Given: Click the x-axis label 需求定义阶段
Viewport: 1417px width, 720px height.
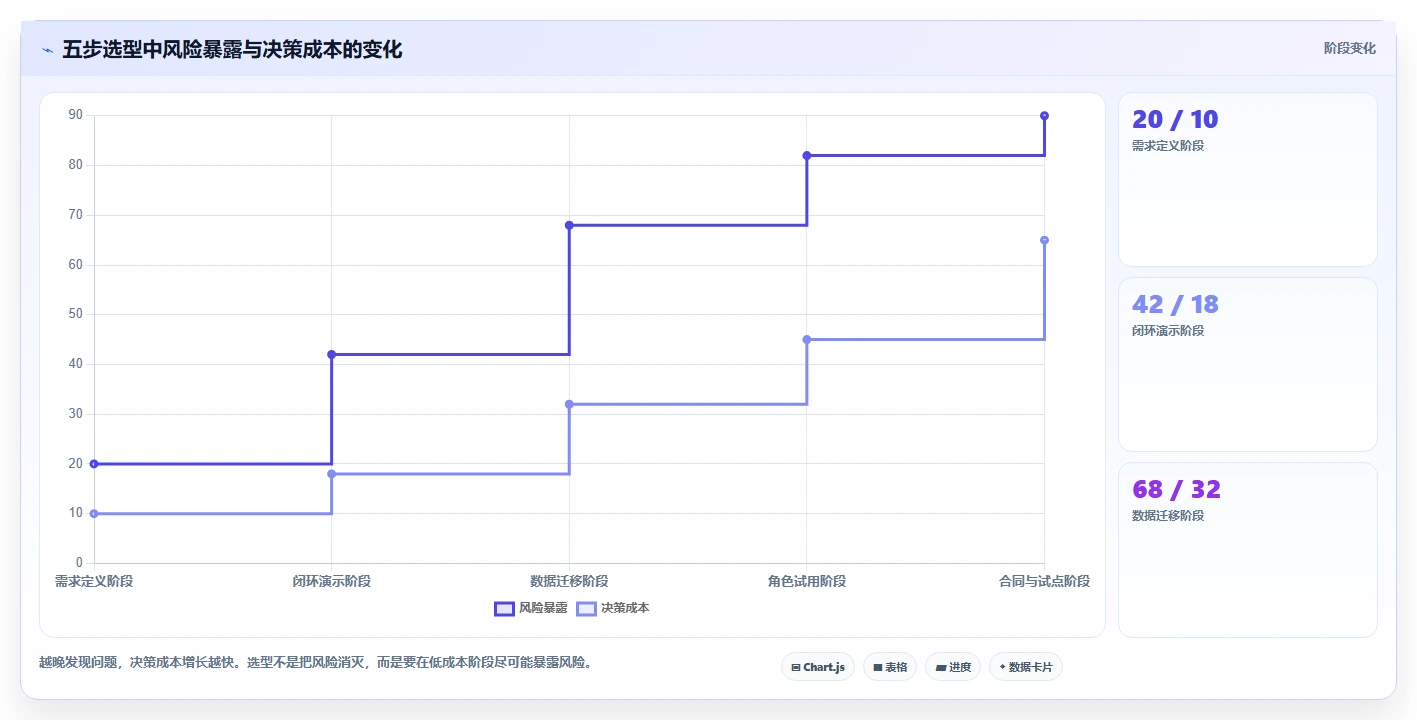Looking at the screenshot, I should (x=94, y=581).
